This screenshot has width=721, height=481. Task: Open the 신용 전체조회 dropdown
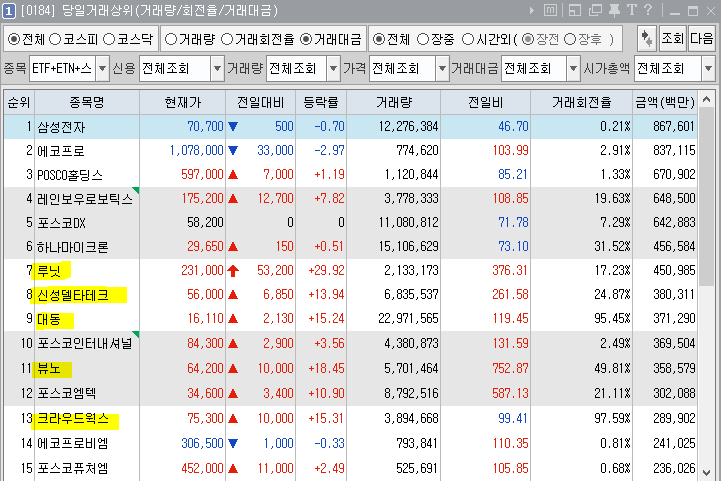[x=217, y=69]
